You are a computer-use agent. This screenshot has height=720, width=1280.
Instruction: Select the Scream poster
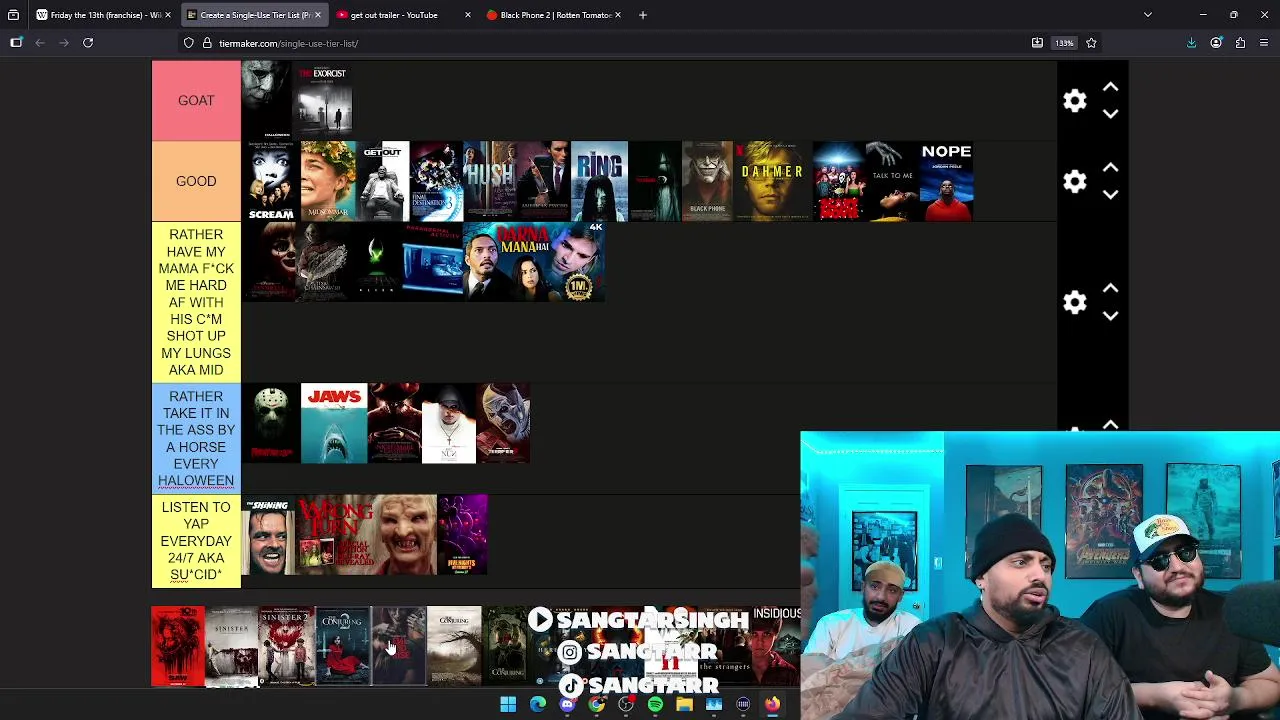pyautogui.click(x=271, y=181)
